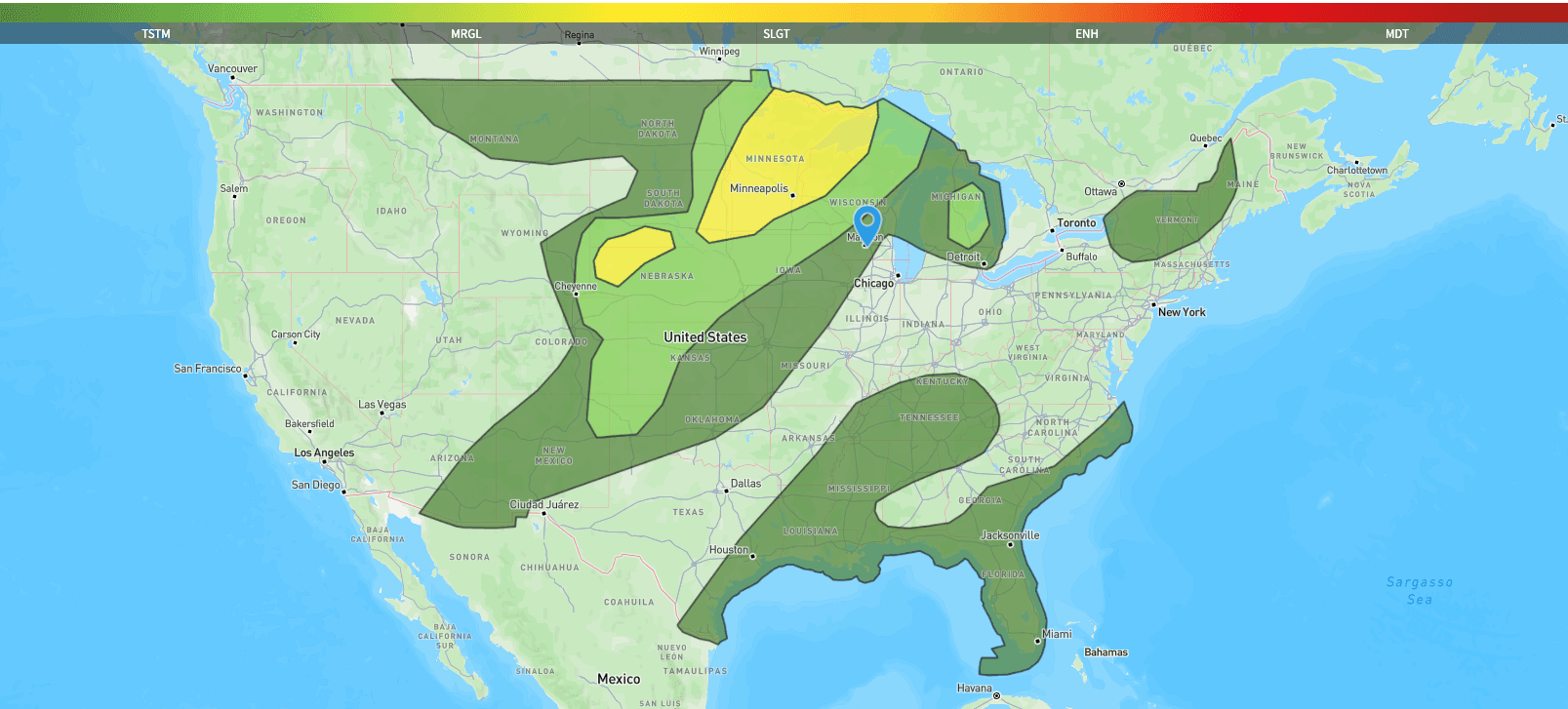Viewport: 1568px width, 709px height.
Task: Select the ENH legend label
Action: click(1087, 34)
